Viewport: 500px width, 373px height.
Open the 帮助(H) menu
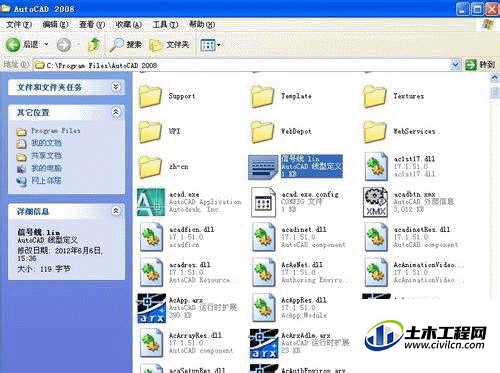(202, 24)
